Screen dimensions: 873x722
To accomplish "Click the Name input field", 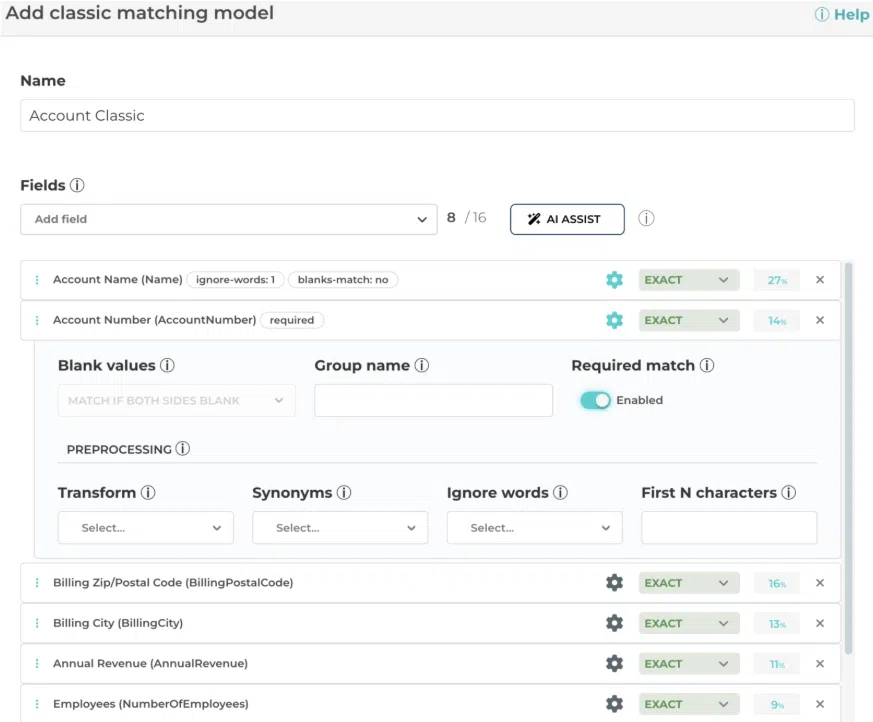I will pos(437,116).
